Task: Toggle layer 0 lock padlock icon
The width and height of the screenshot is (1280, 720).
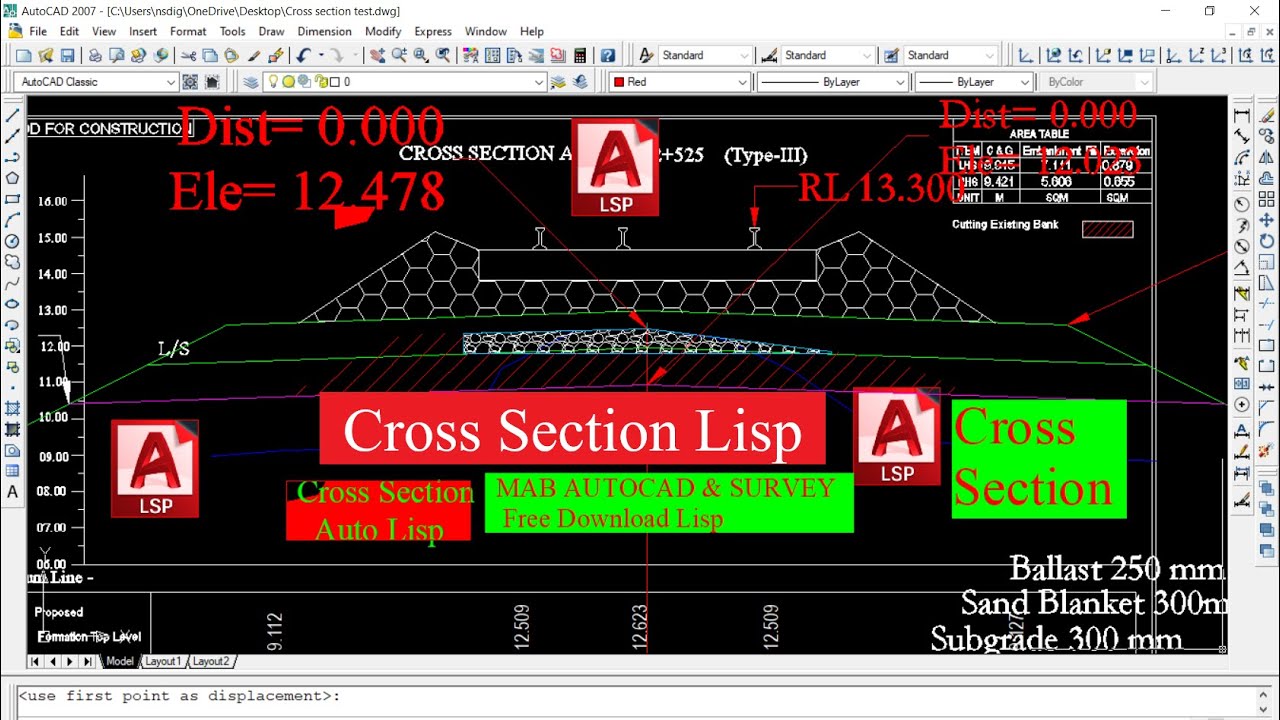Action: (320, 82)
